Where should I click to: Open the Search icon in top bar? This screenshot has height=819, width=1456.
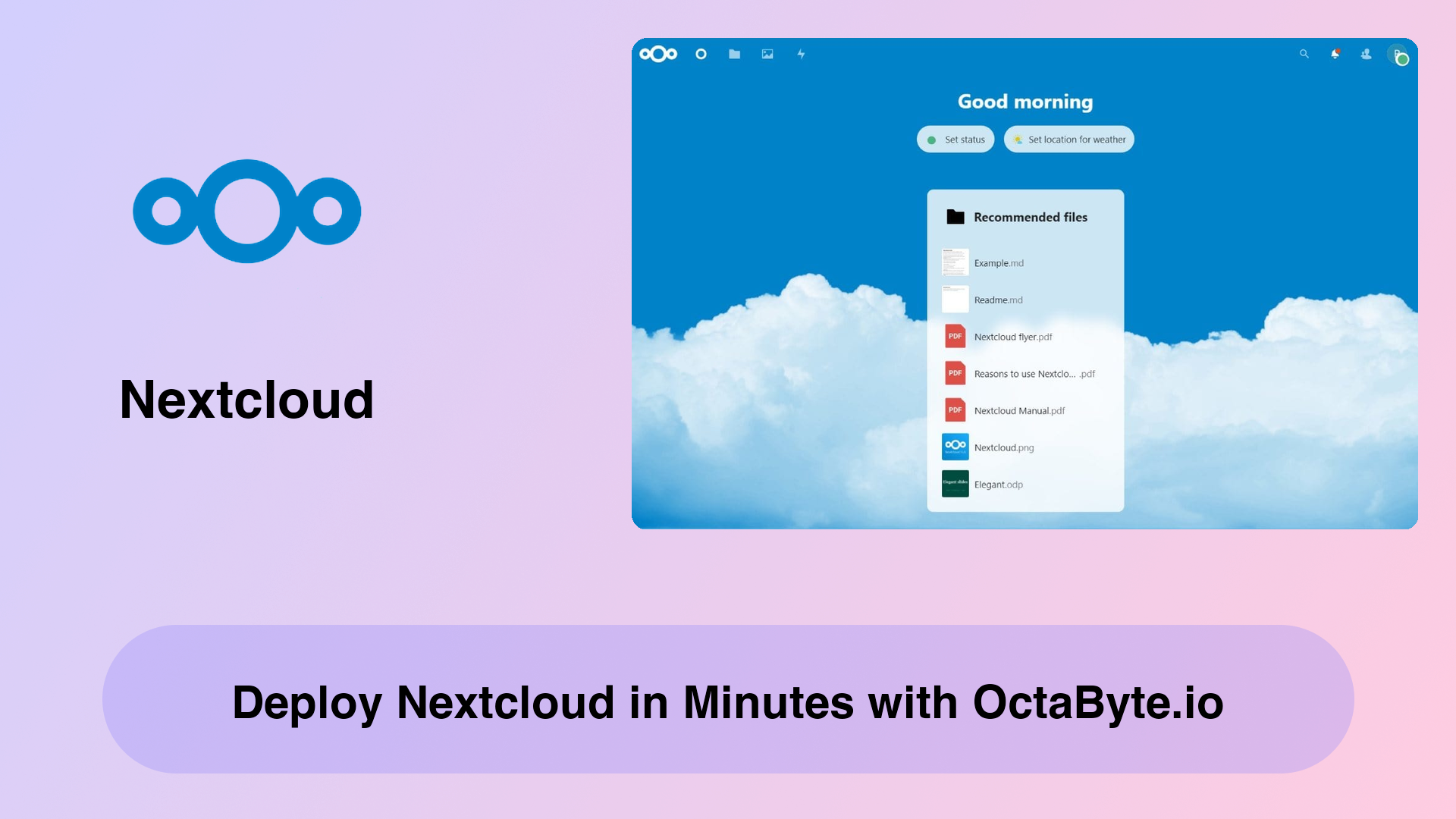1303,54
